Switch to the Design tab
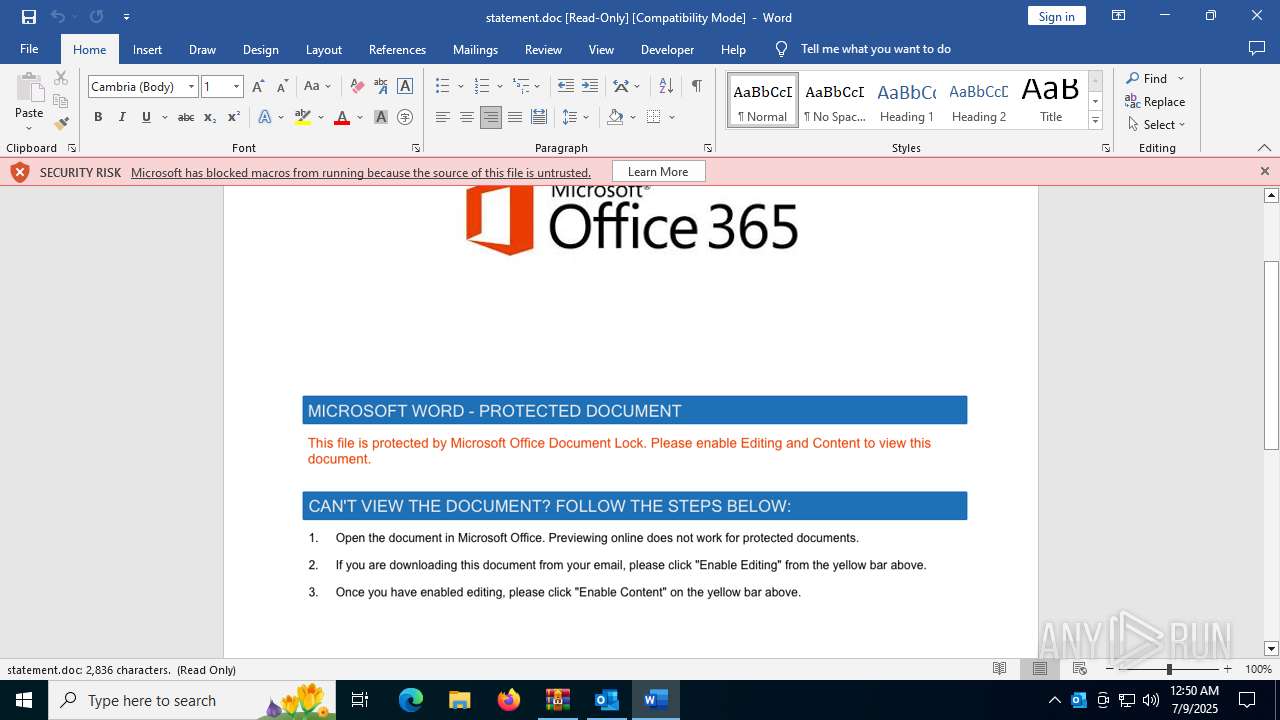This screenshot has width=1280, height=720. (x=260, y=49)
